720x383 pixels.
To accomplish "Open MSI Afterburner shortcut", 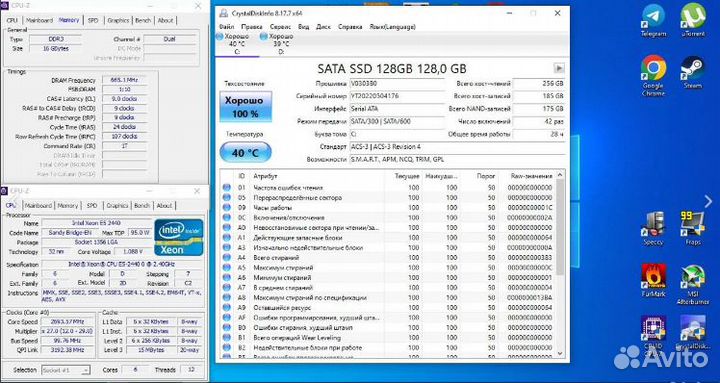I will pos(692,284).
